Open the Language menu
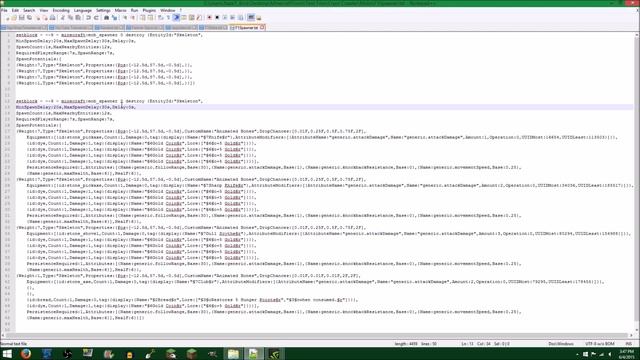The height and width of the screenshot is (360, 640). 82,10
